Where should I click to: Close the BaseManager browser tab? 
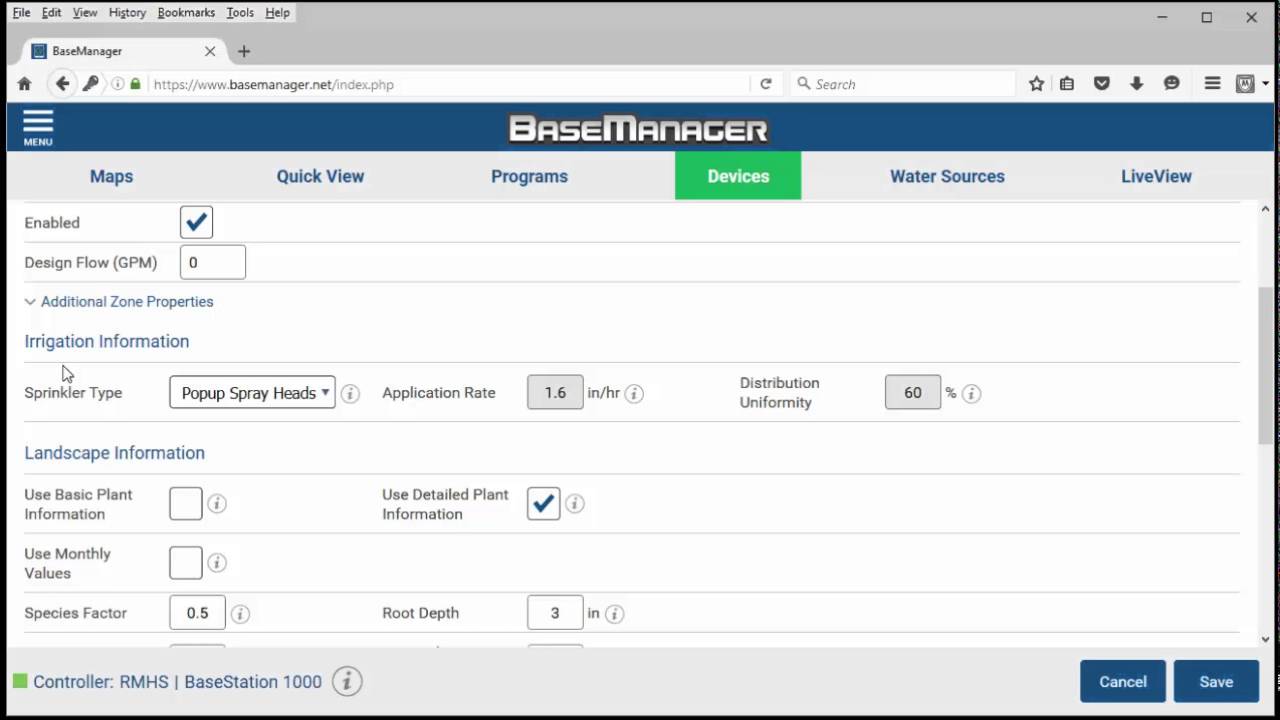(210, 51)
